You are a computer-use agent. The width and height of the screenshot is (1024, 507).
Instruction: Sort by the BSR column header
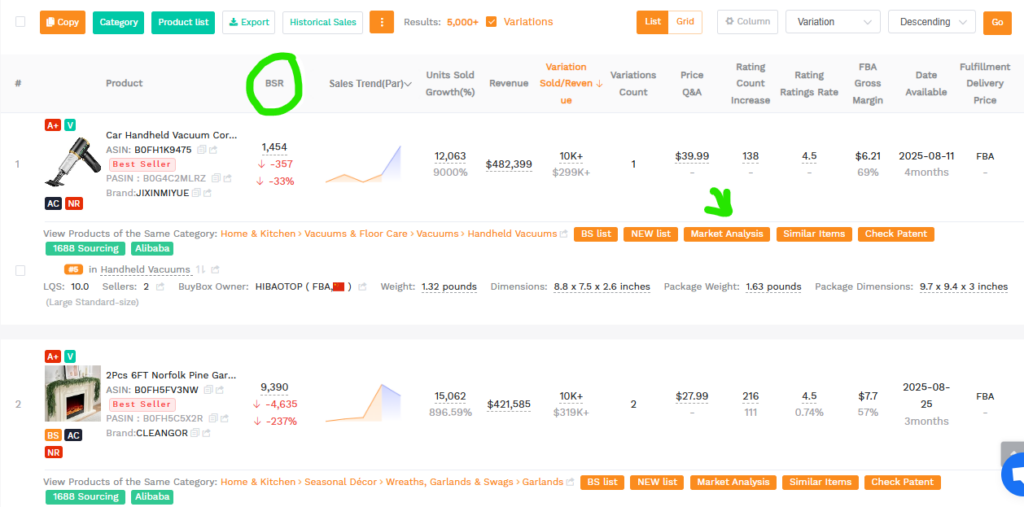click(274, 84)
